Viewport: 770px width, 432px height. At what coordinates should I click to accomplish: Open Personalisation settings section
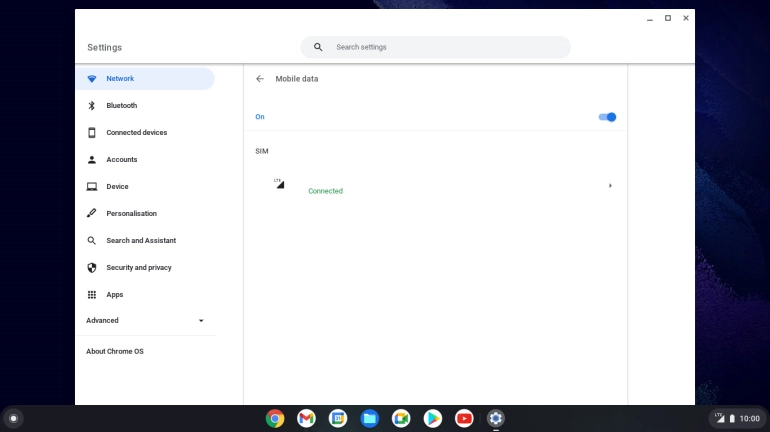pyautogui.click(x=131, y=214)
